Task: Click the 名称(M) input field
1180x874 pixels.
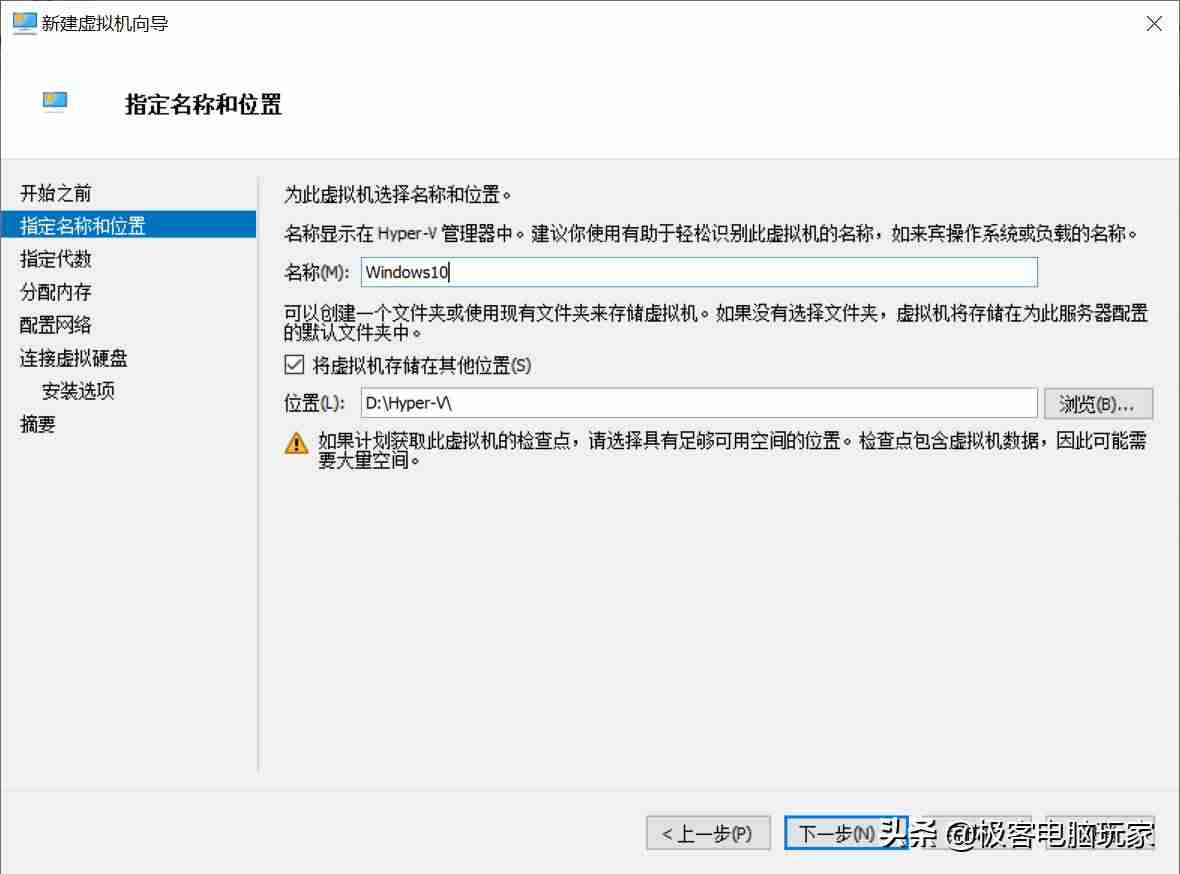Action: [699, 272]
